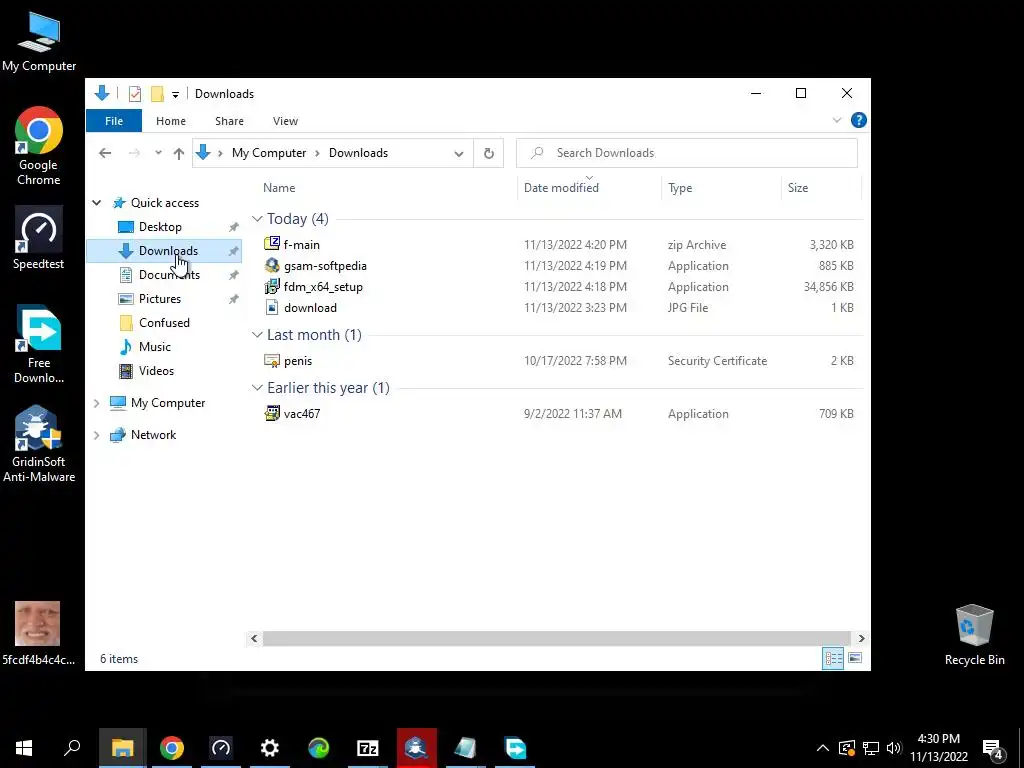The image size is (1024, 768).
Task: Open the notification center icon
Action: tap(992, 748)
